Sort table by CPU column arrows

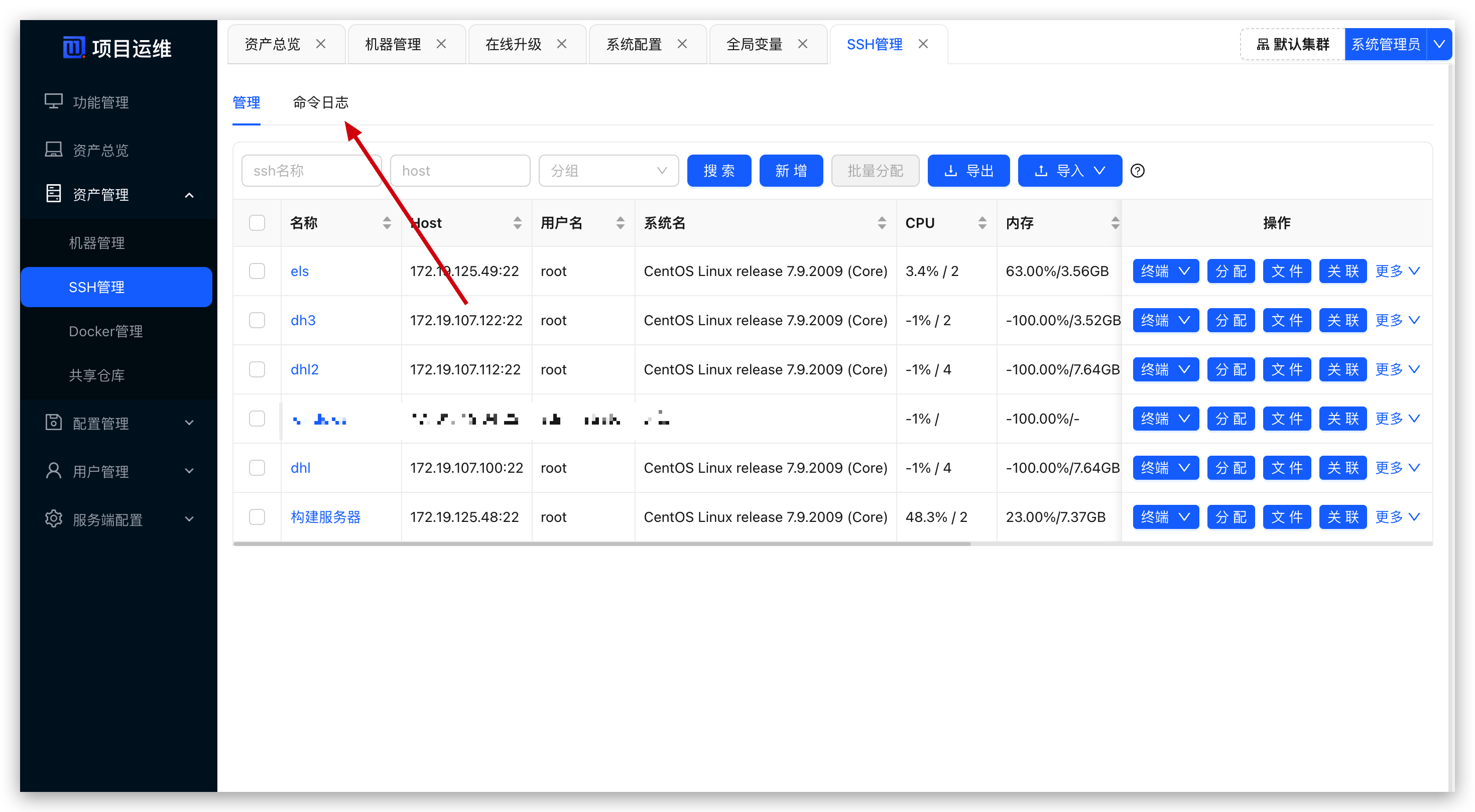[982, 223]
